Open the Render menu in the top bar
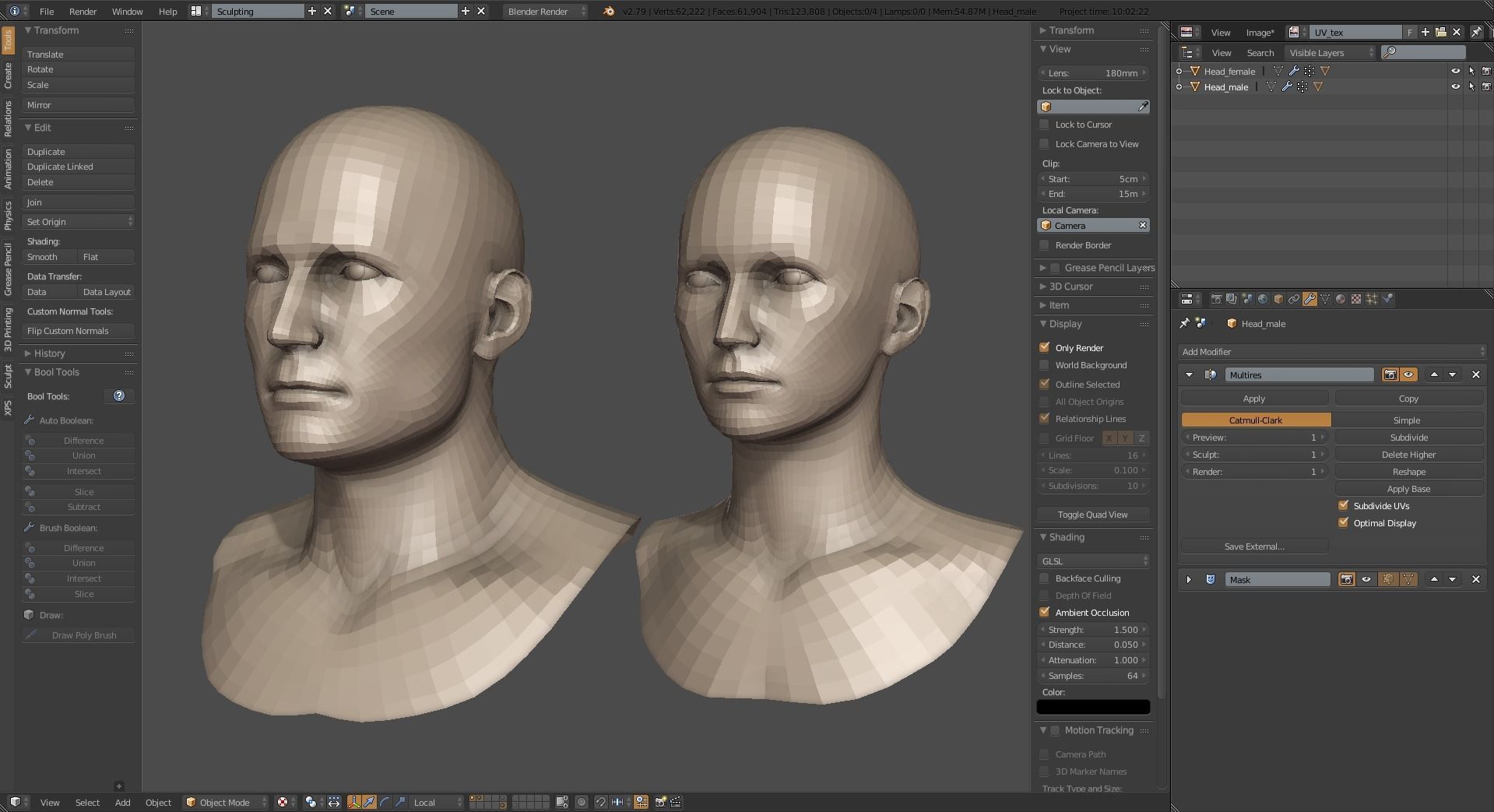This screenshot has height=812, width=1494. 83,11
